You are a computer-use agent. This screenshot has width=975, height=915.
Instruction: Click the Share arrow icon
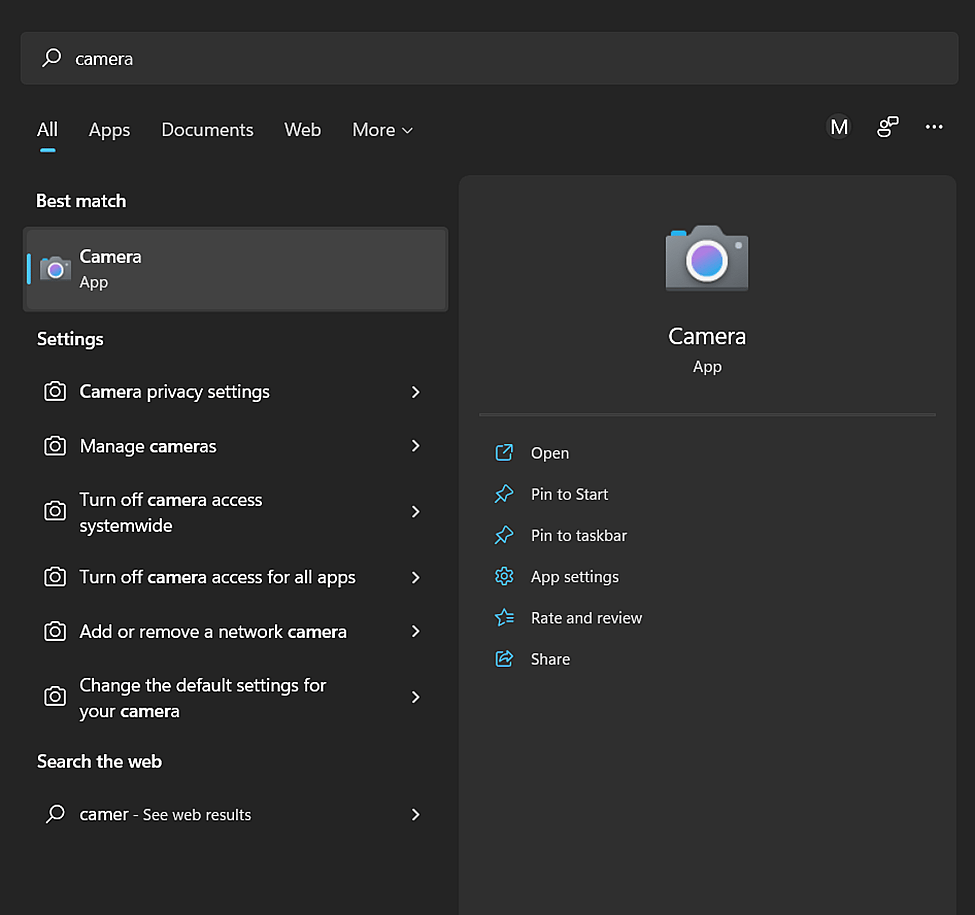[504, 658]
